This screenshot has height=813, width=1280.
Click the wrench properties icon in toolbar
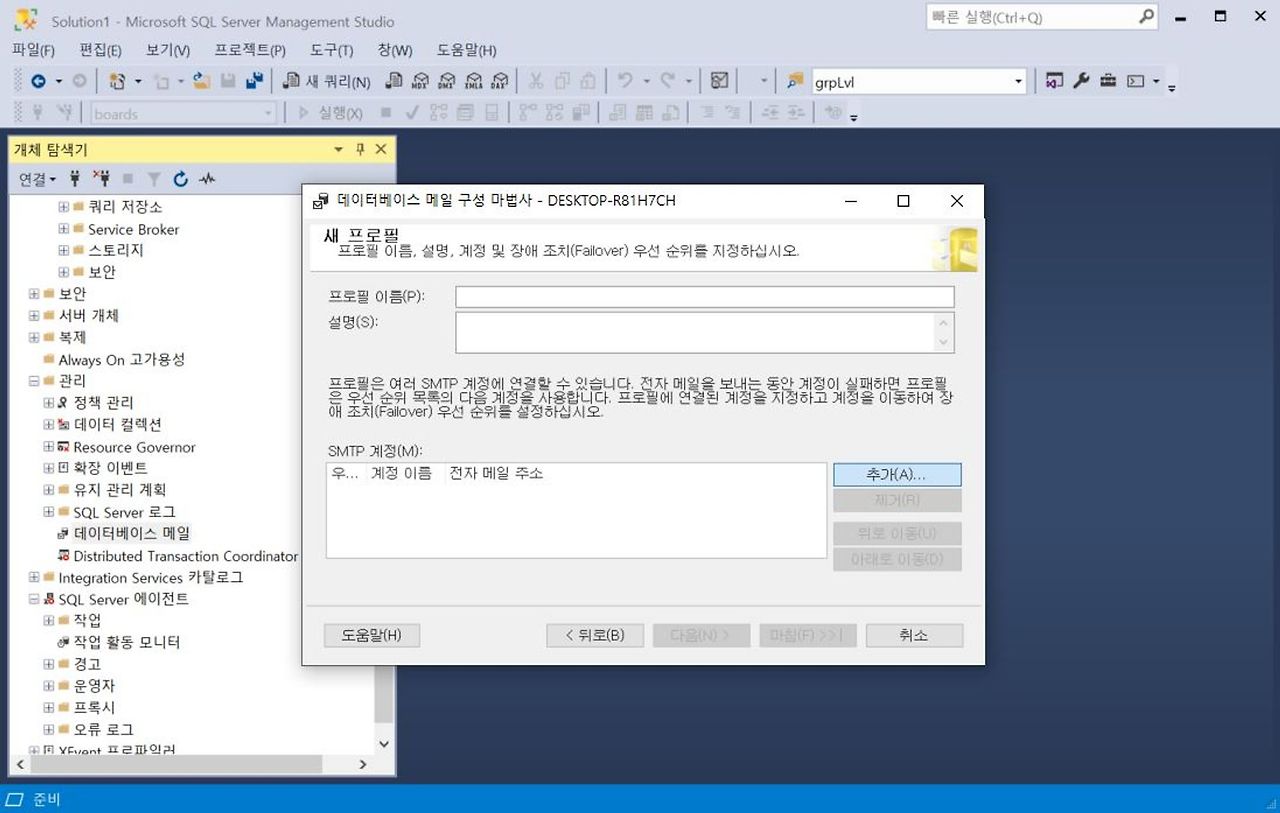pos(1081,81)
